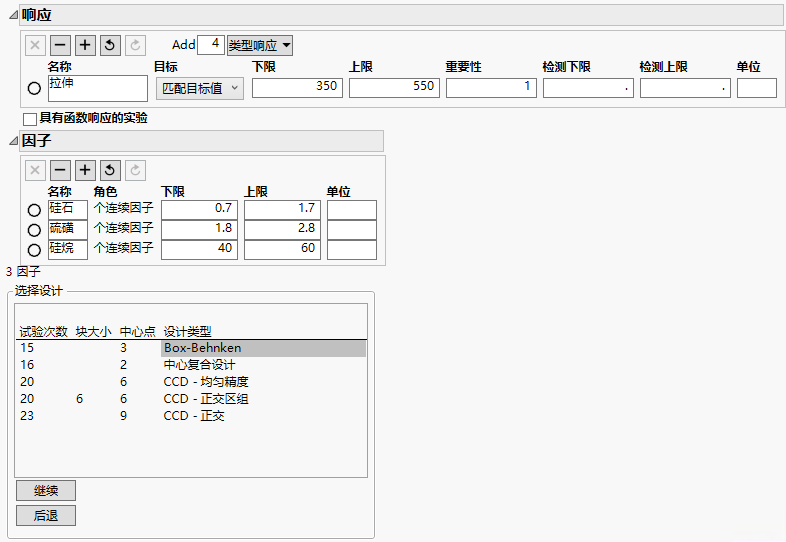Open the 匹配目标值 goal dropdown
The height and width of the screenshot is (542, 786).
200,89
